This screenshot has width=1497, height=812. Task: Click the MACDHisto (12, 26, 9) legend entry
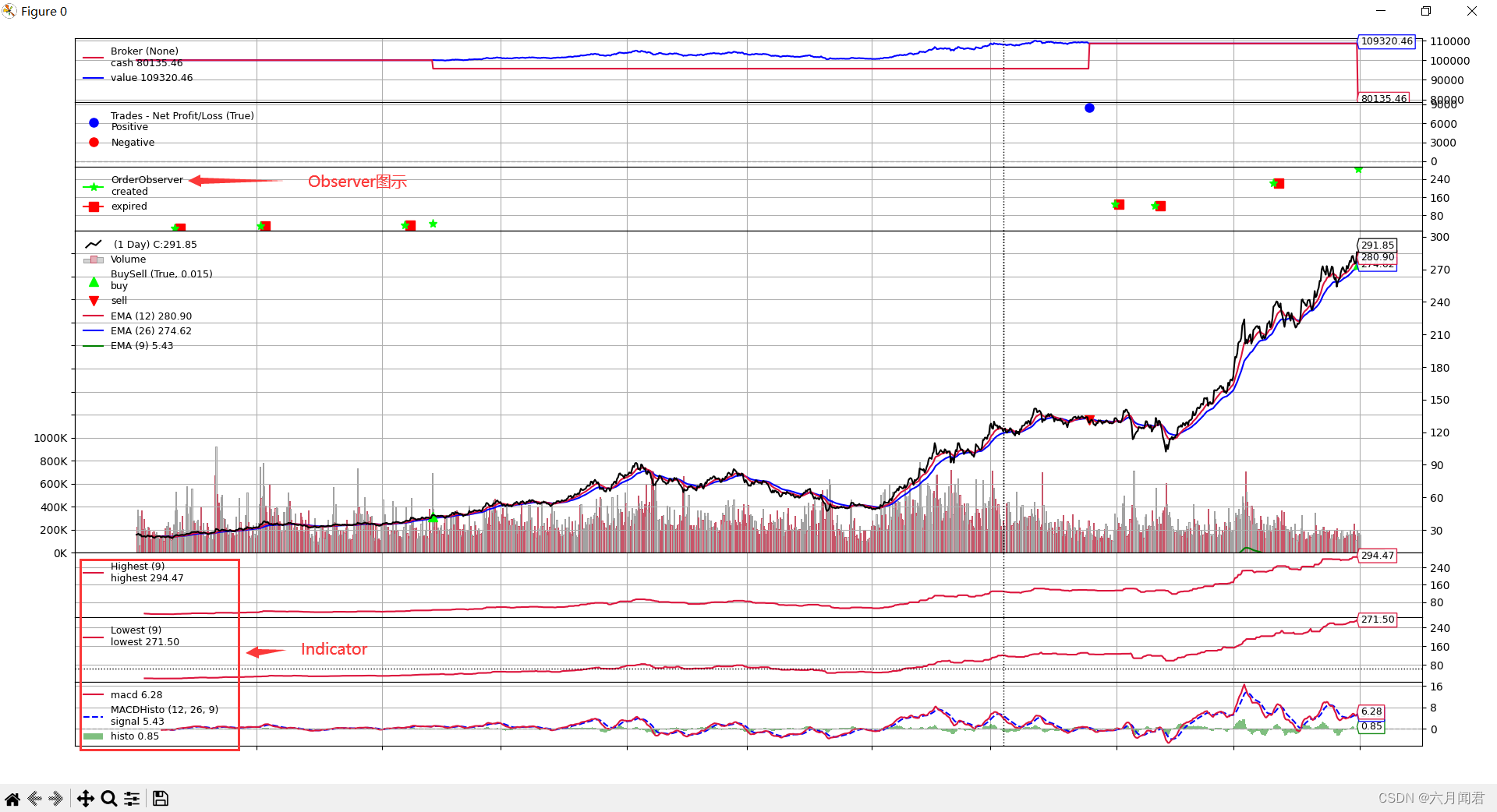(165, 710)
